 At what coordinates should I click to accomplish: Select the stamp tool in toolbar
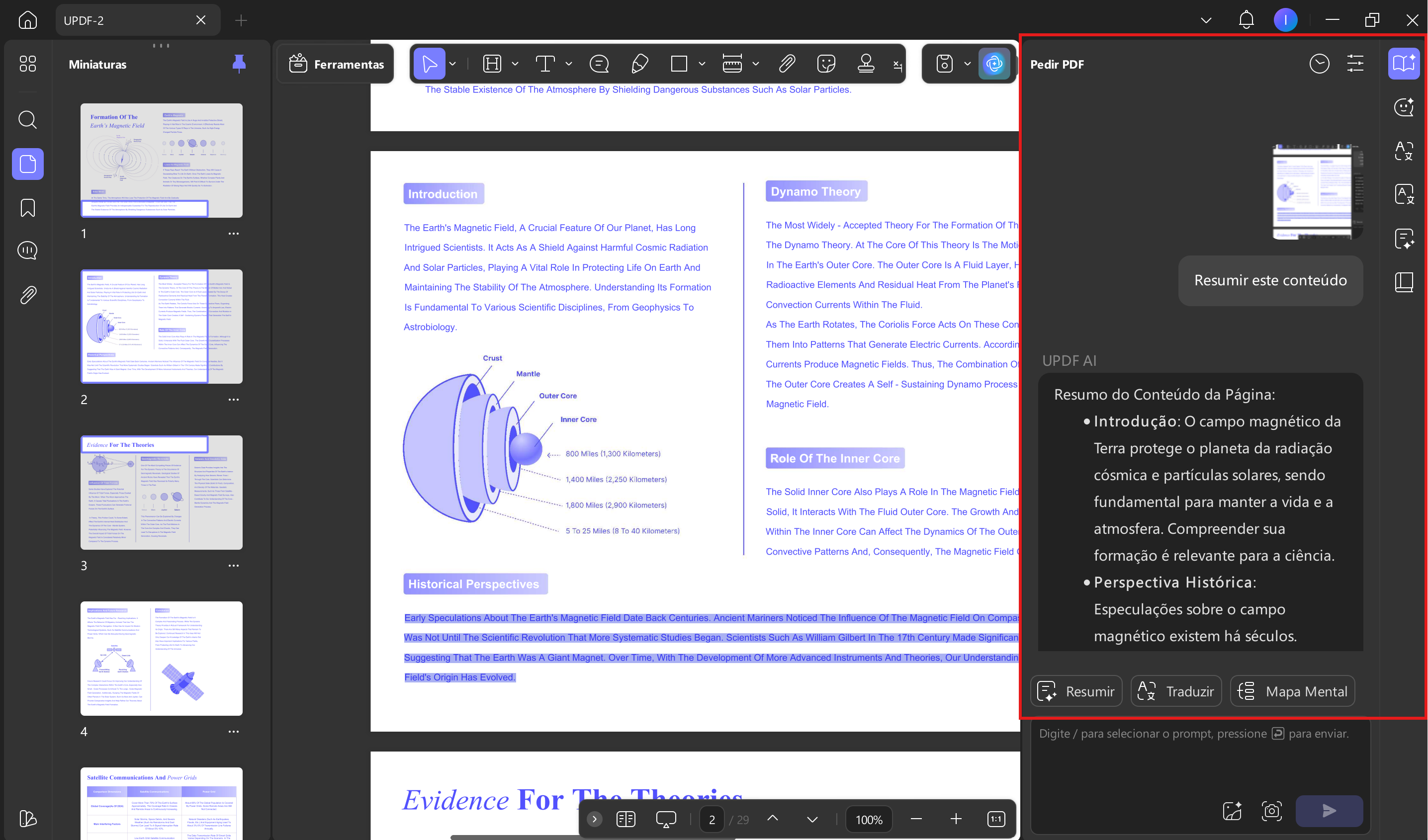click(865, 64)
